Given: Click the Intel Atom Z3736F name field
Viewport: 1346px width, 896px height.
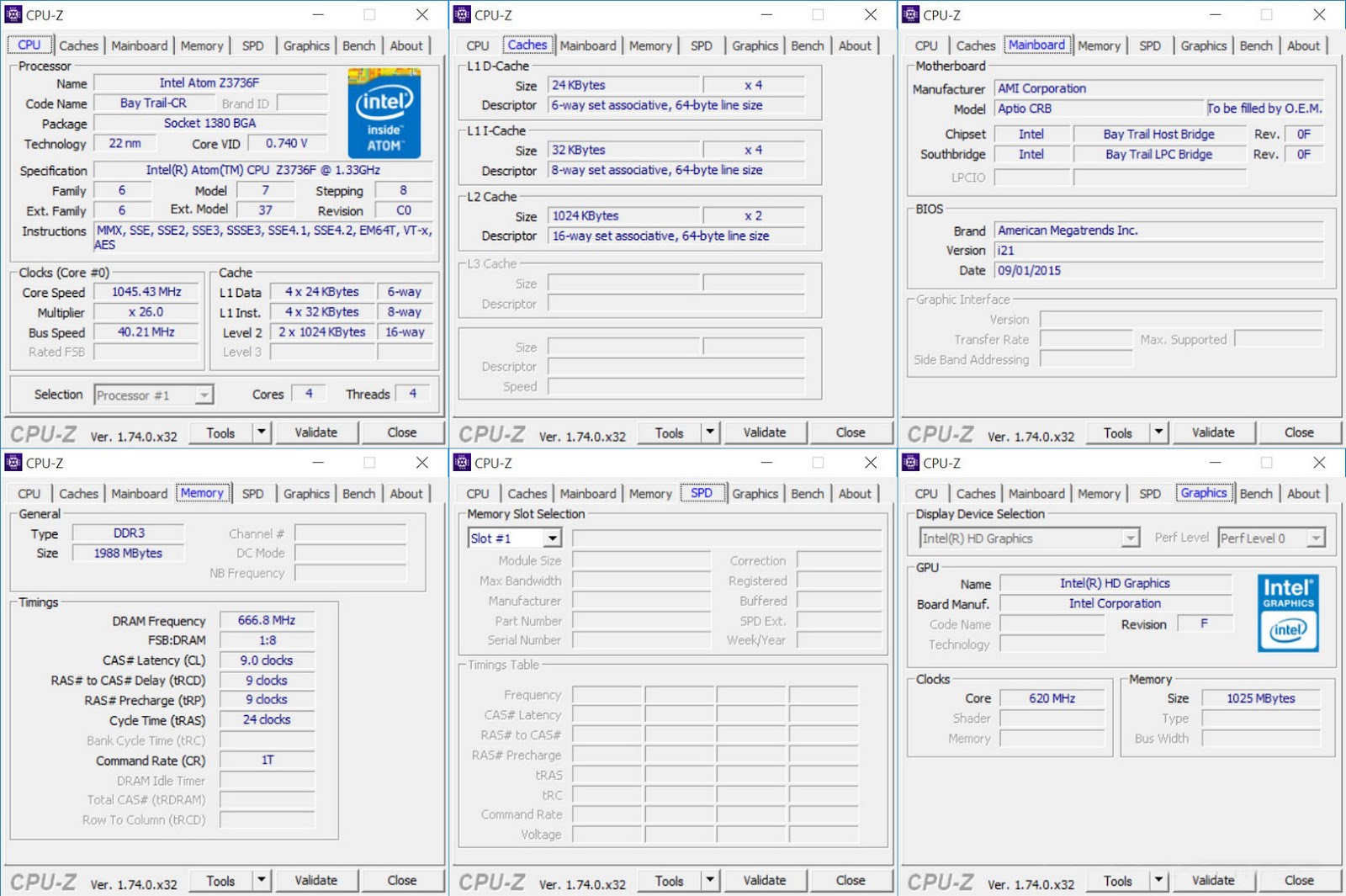Looking at the screenshot, I should click(209, 82).
